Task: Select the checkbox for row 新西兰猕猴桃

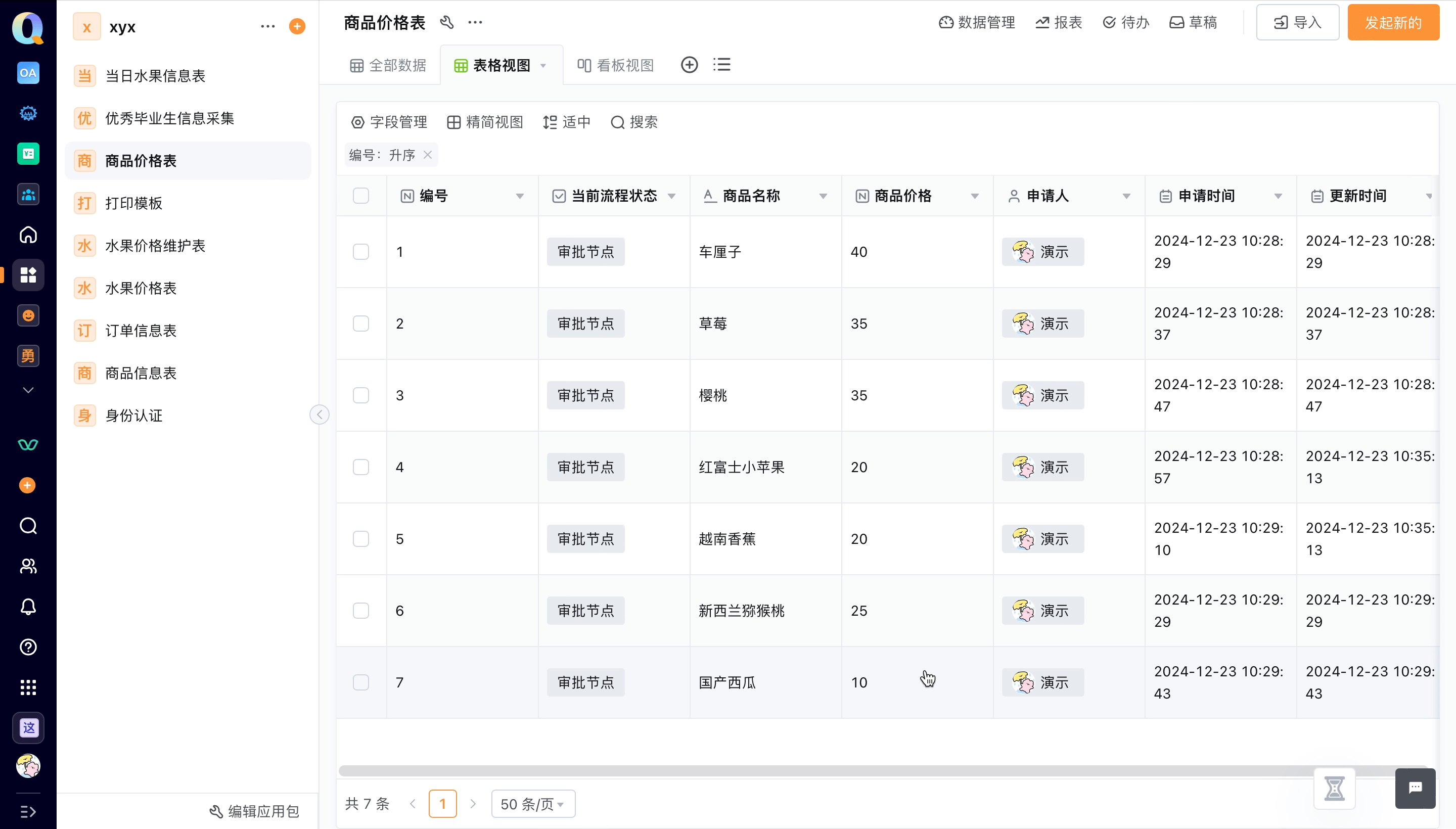Action: [x=361, y=610]
